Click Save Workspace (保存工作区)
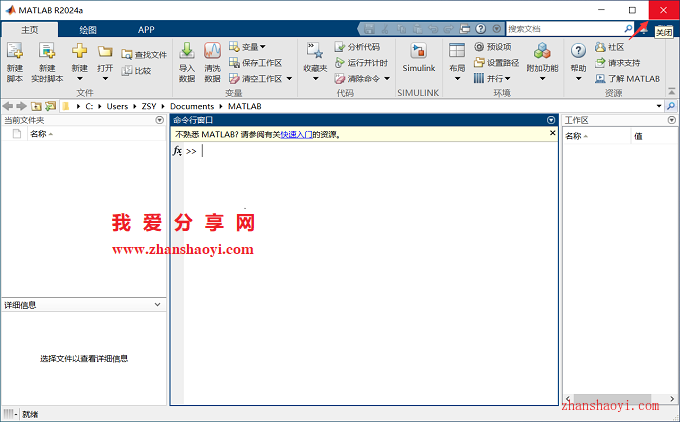This screenshot has width=680, height=422. coord(255,62)
